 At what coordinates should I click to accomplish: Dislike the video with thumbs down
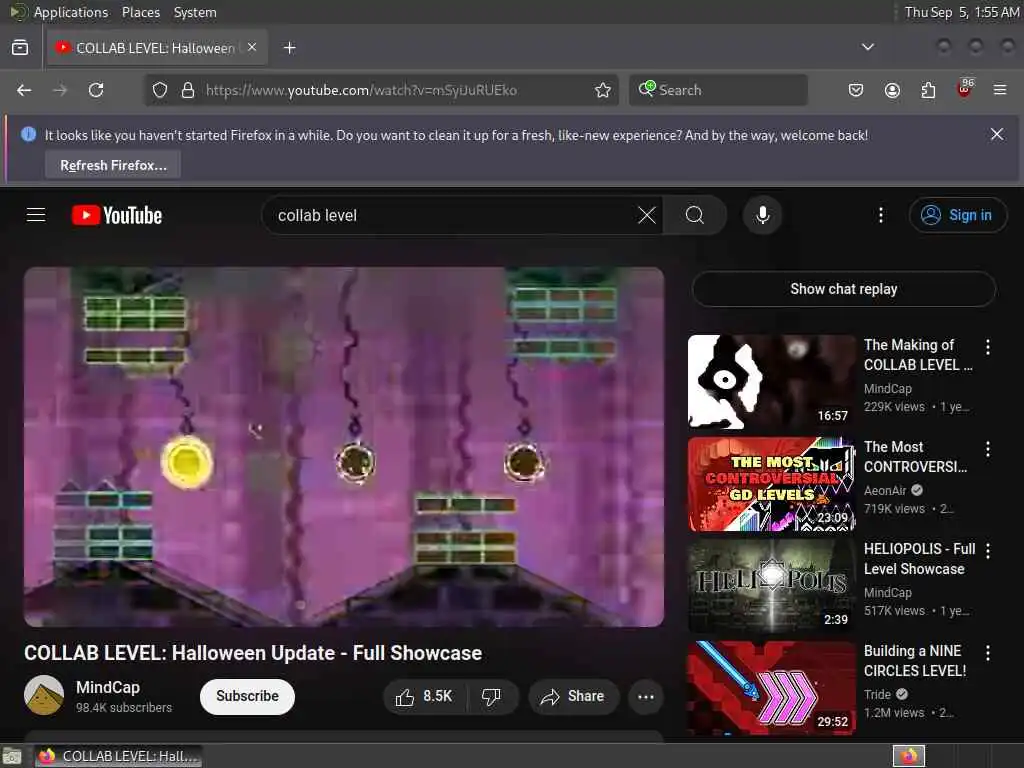click(492, 696)
